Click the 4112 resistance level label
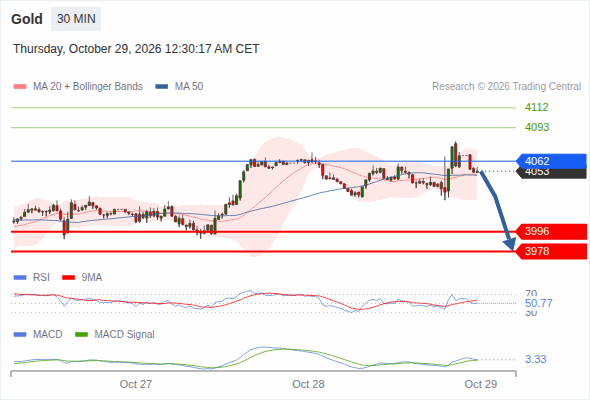 [537, 107]
